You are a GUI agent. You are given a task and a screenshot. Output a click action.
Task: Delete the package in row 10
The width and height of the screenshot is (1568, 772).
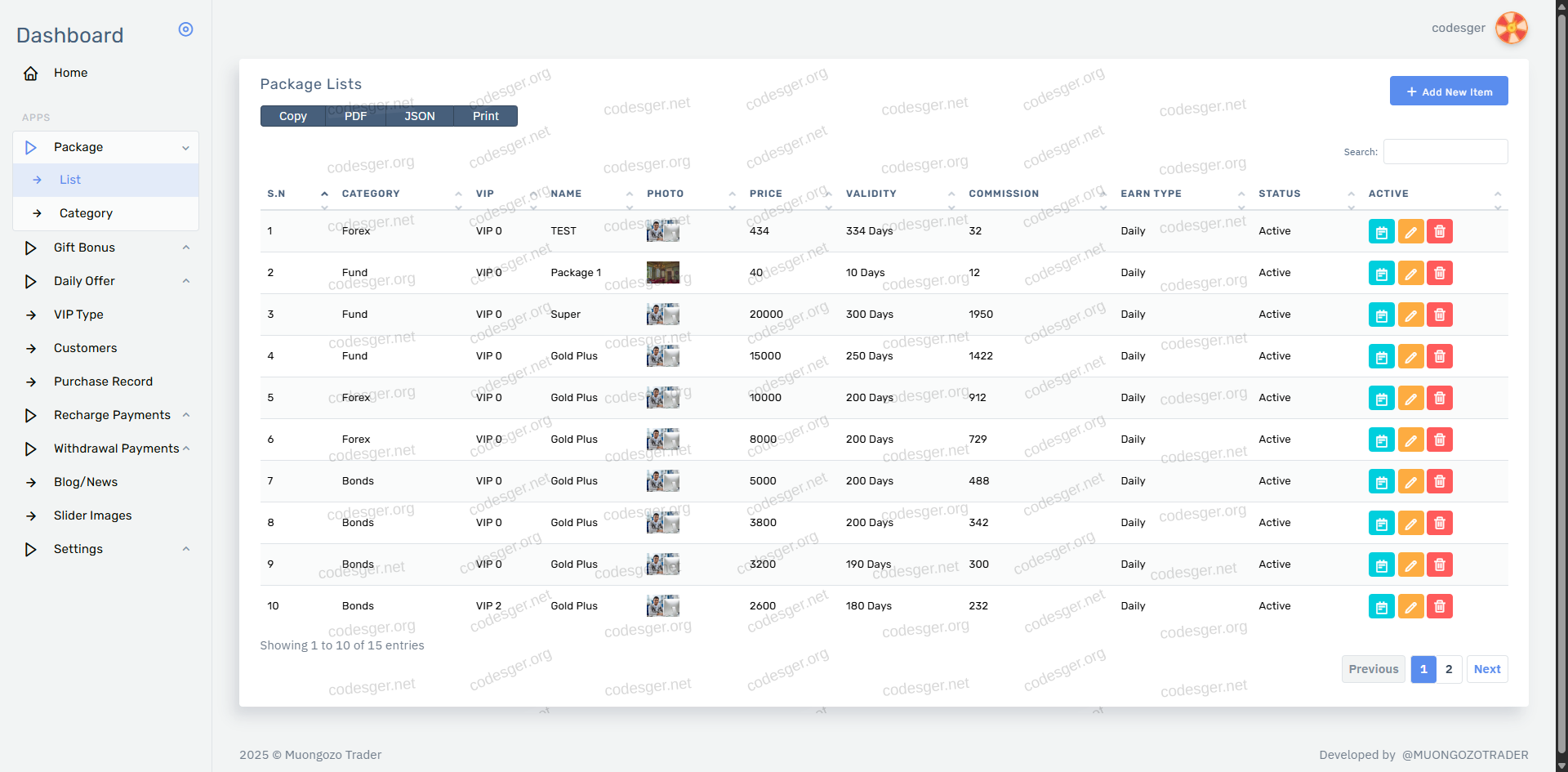1439,606
